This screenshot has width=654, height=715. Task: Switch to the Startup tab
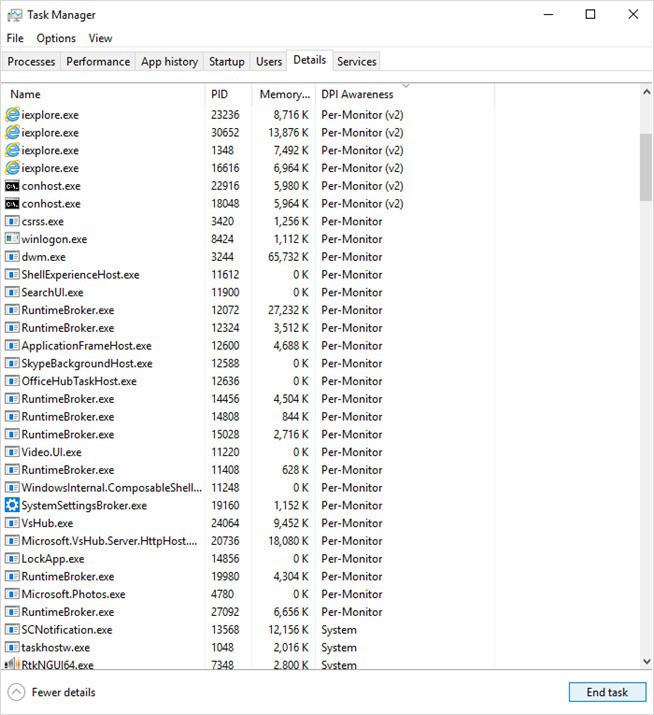point(227,62)
